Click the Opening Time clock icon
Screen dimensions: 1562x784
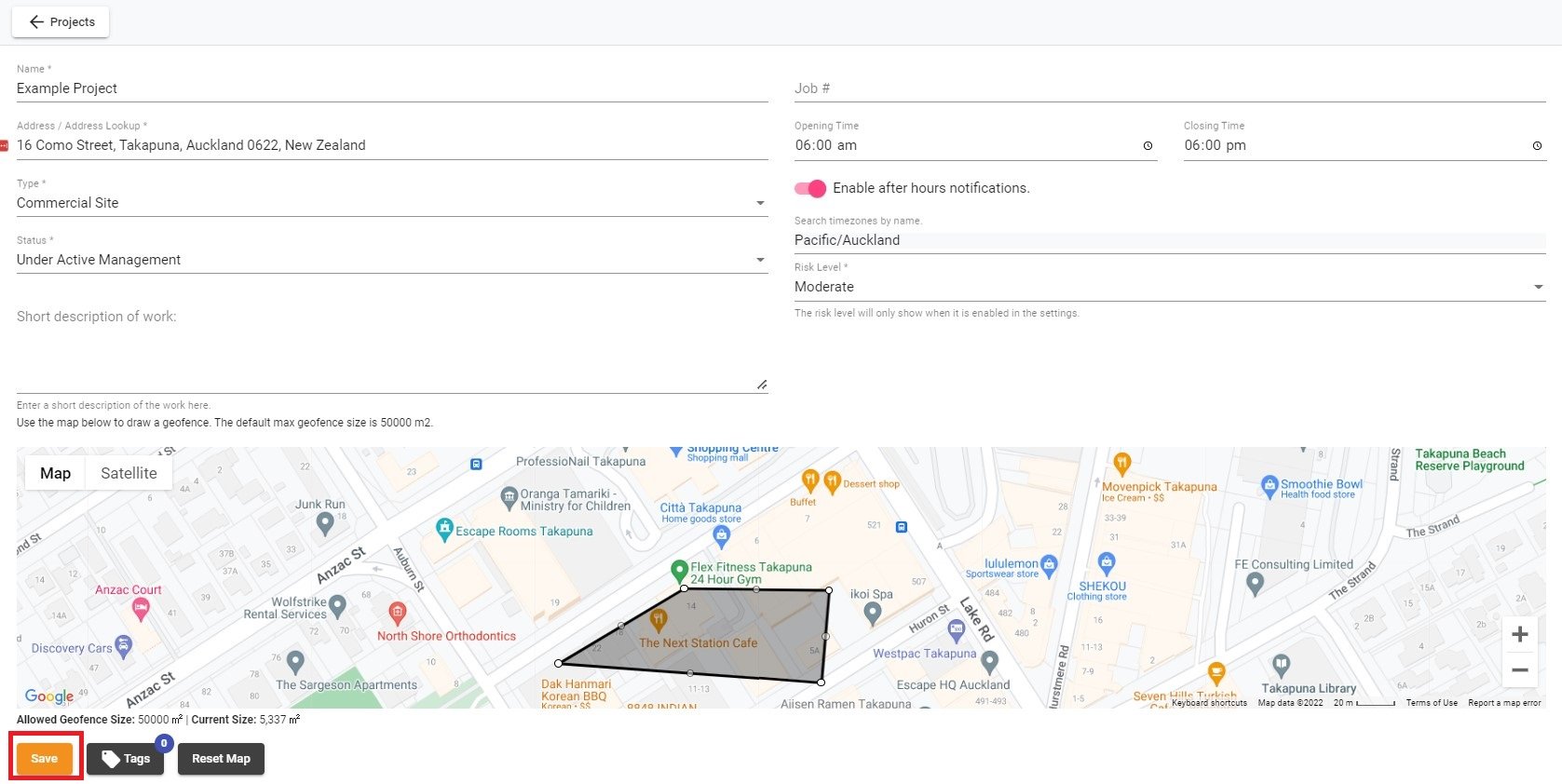[x=1148, y=145]
